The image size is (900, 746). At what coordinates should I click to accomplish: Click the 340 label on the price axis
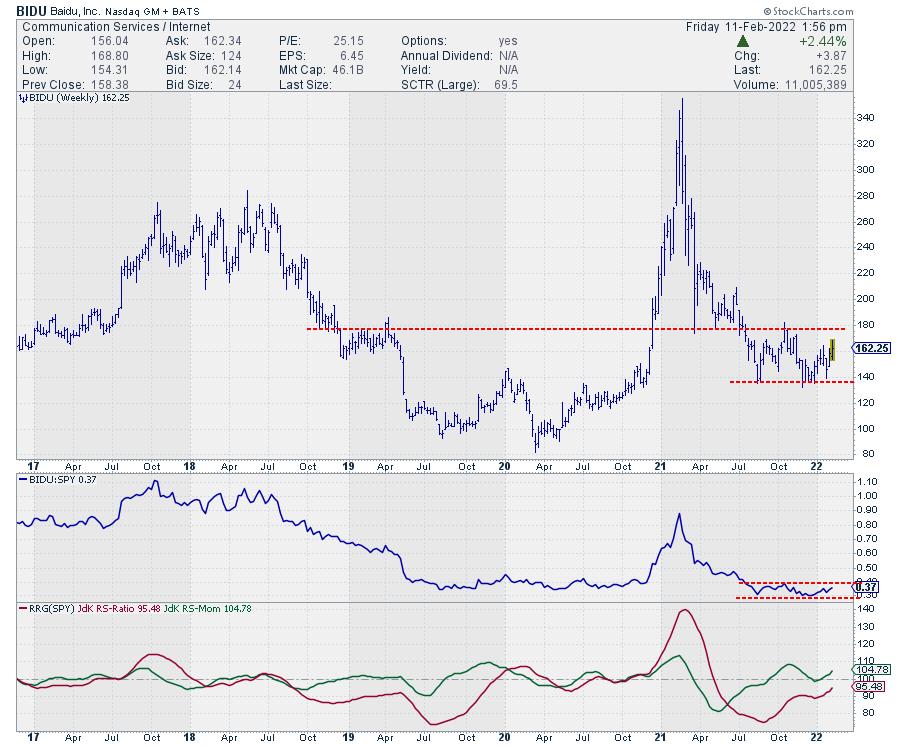(868, 118)
